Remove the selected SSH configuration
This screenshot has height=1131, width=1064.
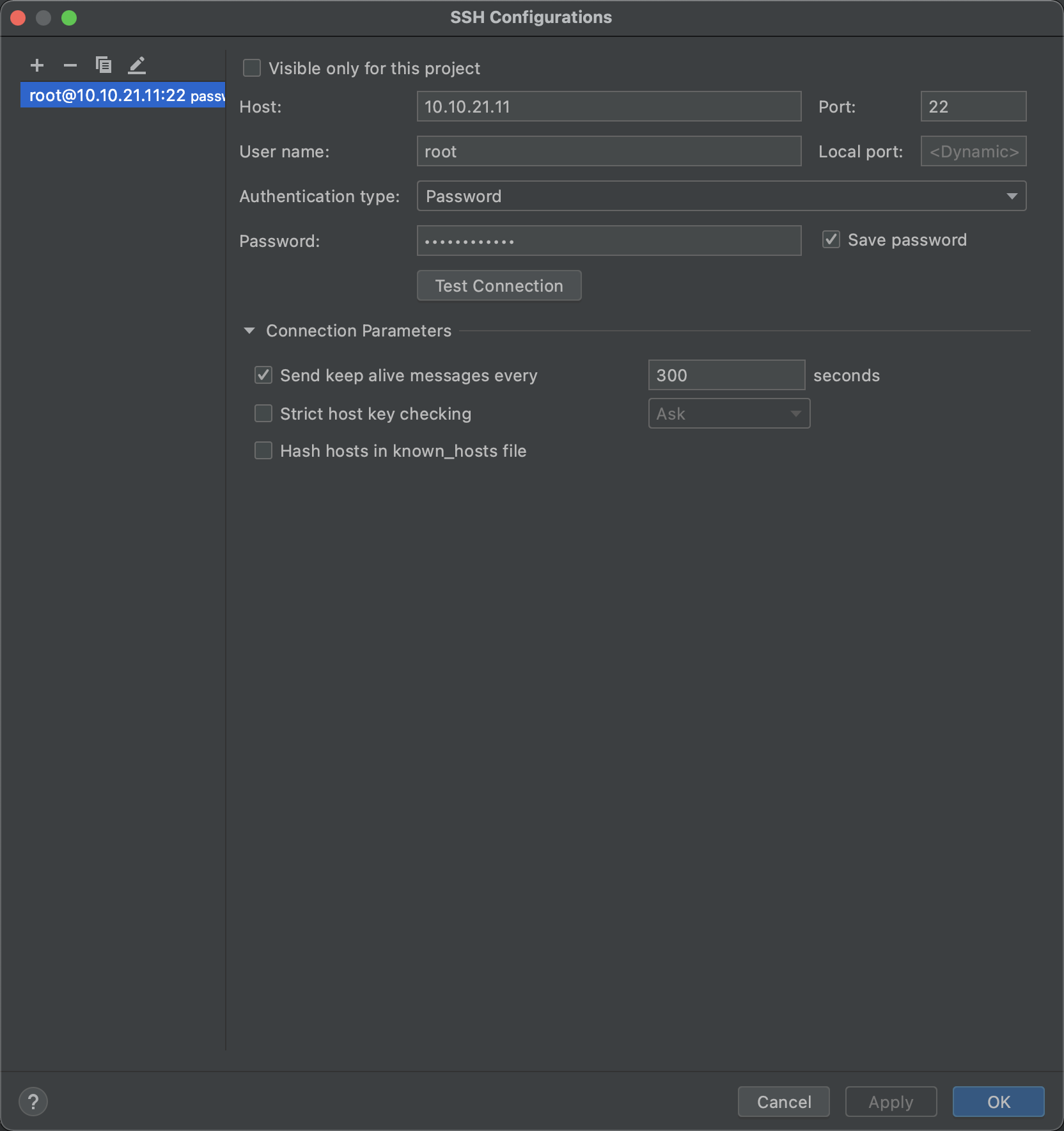[x=70, y=65]
